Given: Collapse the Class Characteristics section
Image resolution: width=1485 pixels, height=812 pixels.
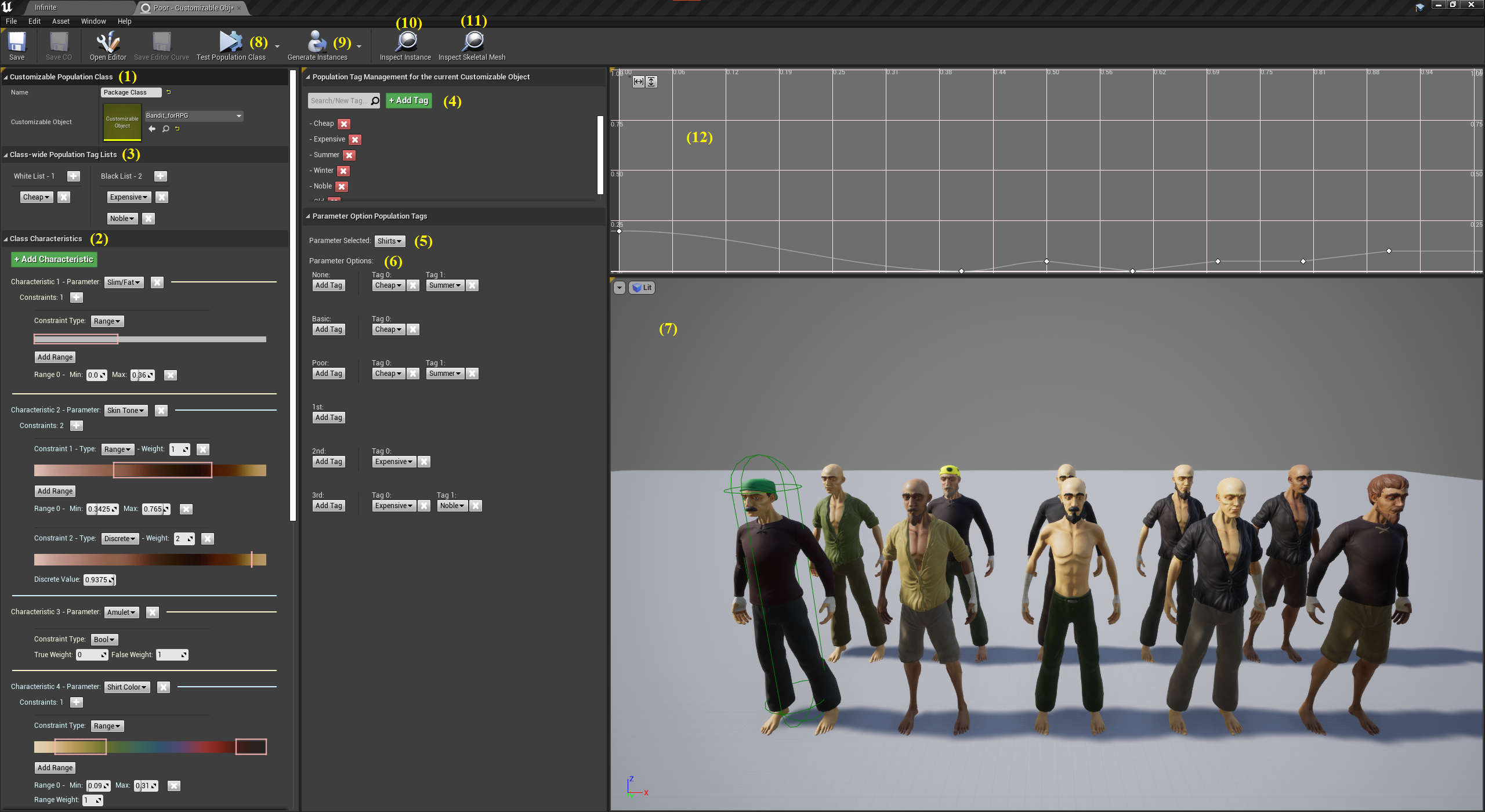Looking at the screenshot, I should tap(6, 239).
